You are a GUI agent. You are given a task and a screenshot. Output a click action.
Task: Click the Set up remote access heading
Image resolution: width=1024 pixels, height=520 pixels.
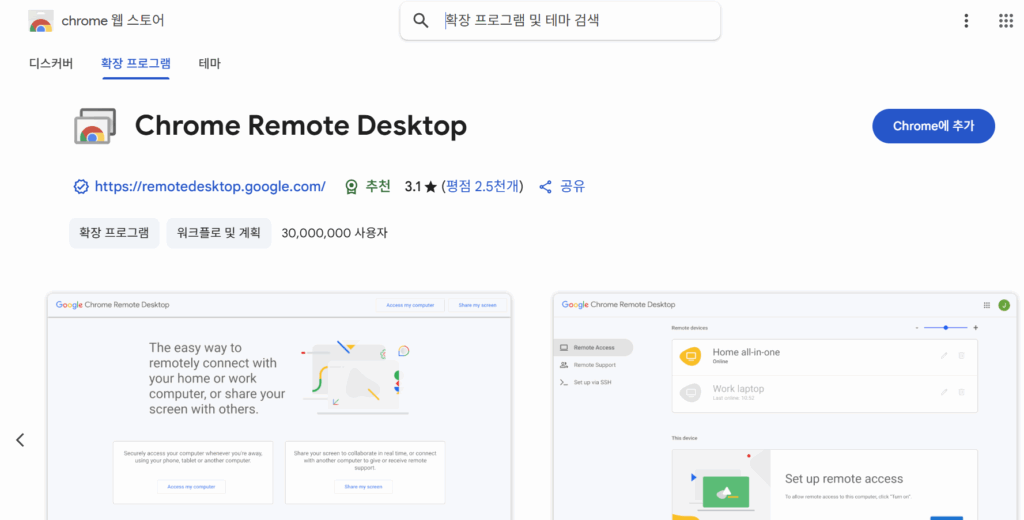point(844,479)
